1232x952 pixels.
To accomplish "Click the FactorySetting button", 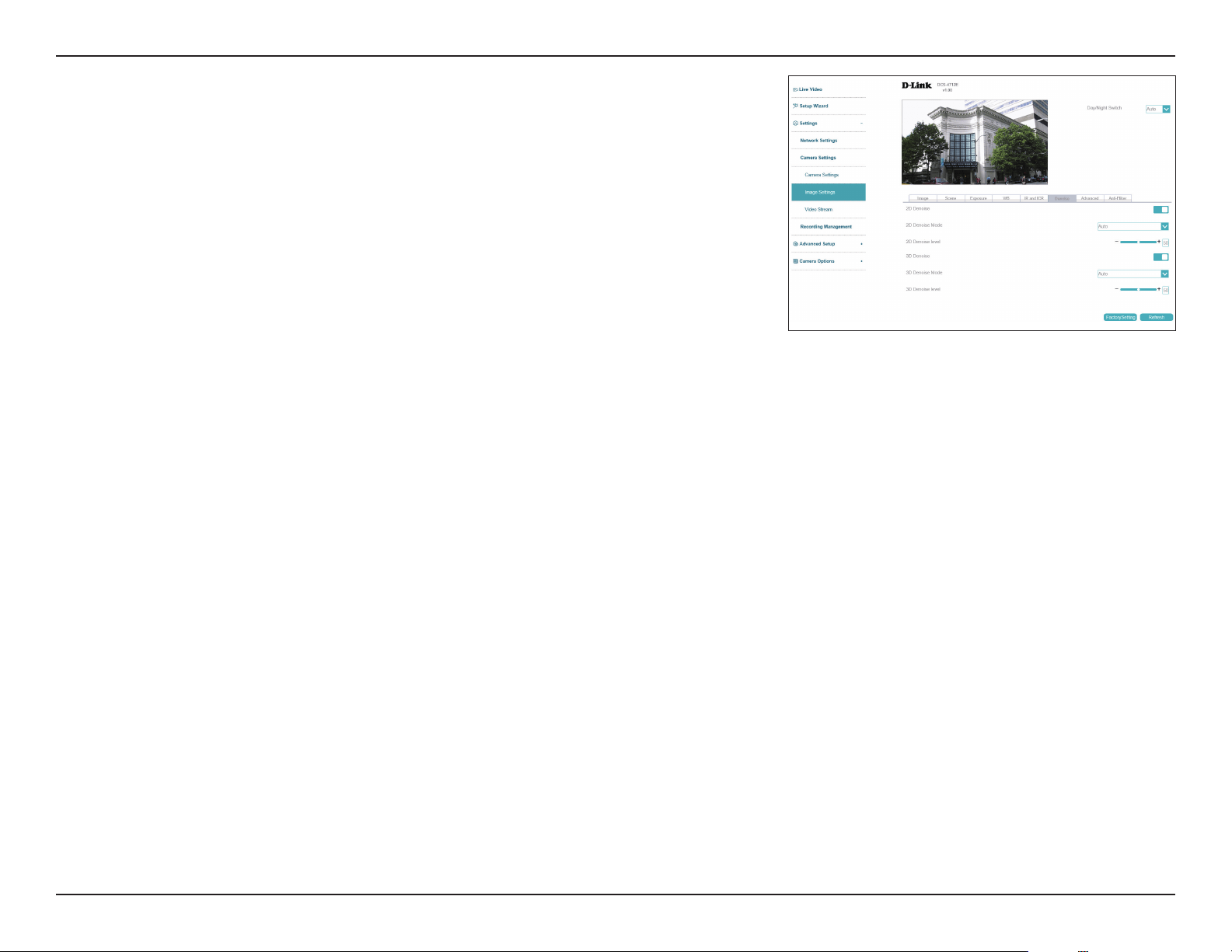I will click(1121, 317).
